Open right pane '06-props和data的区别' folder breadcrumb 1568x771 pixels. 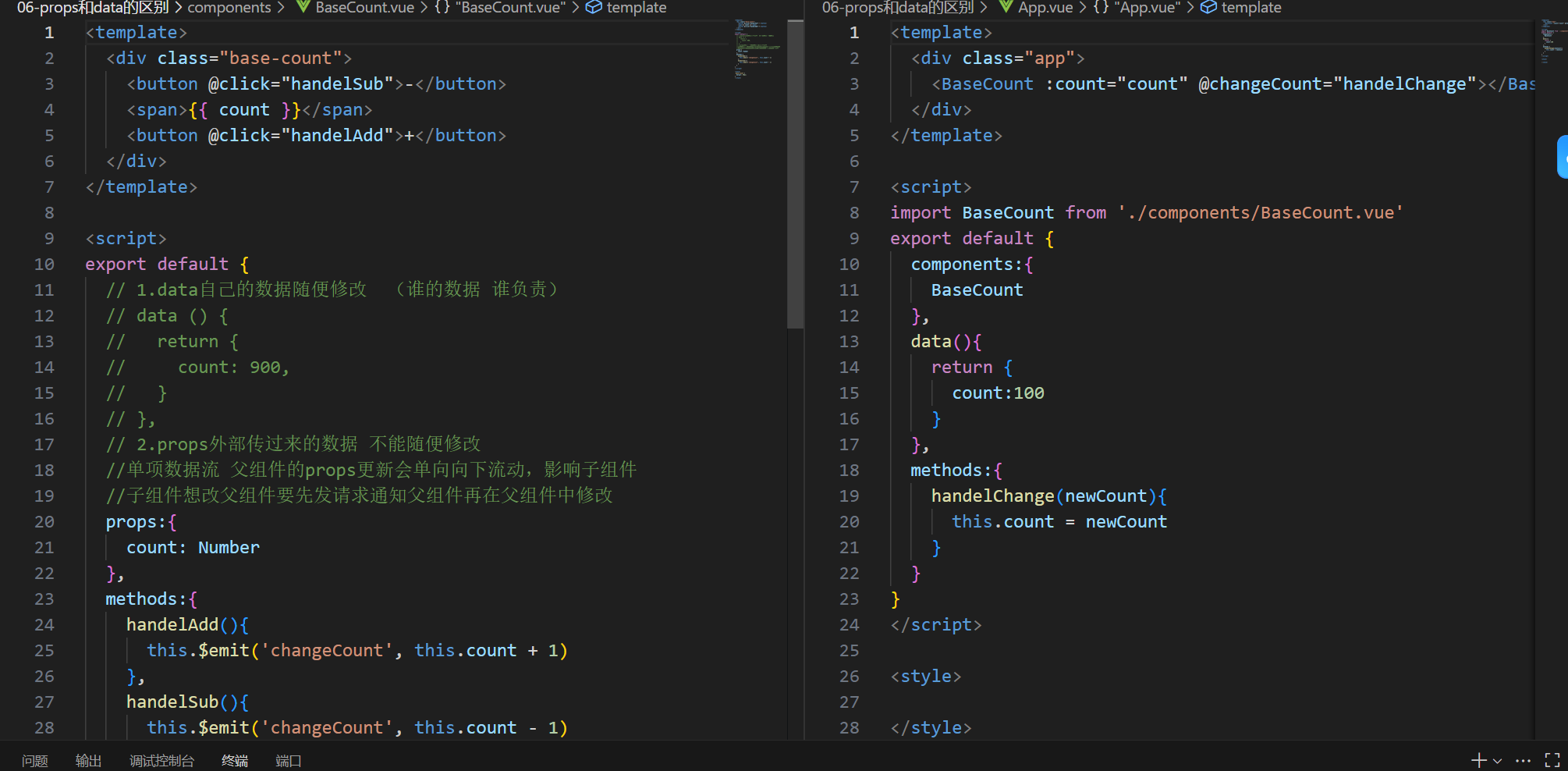(898, 7)
